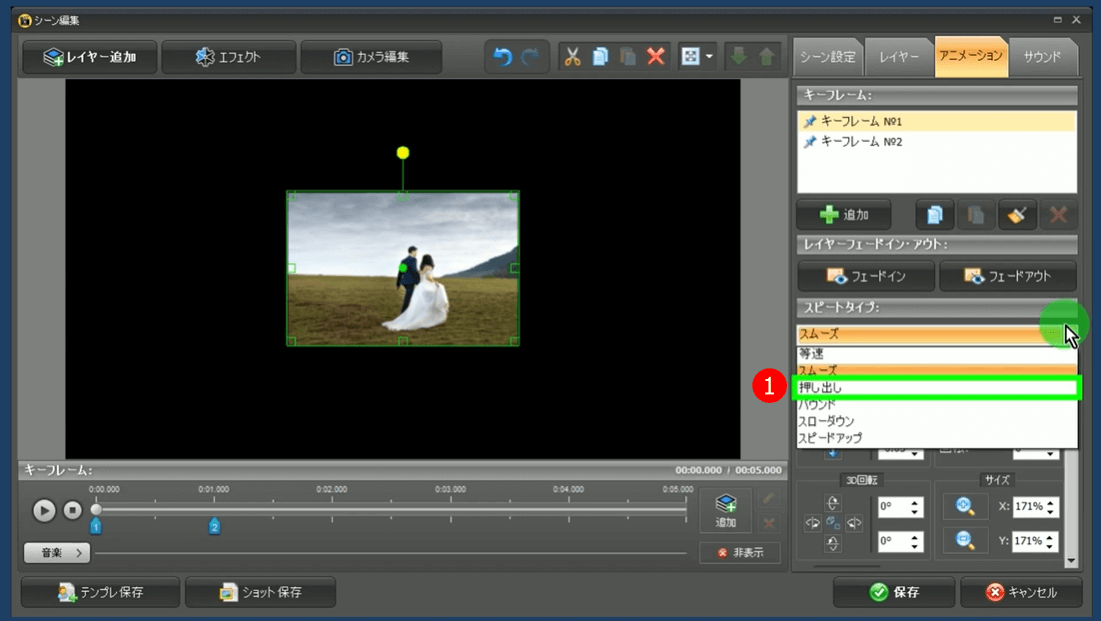Click the scissors cut icon

coord(572,57)
